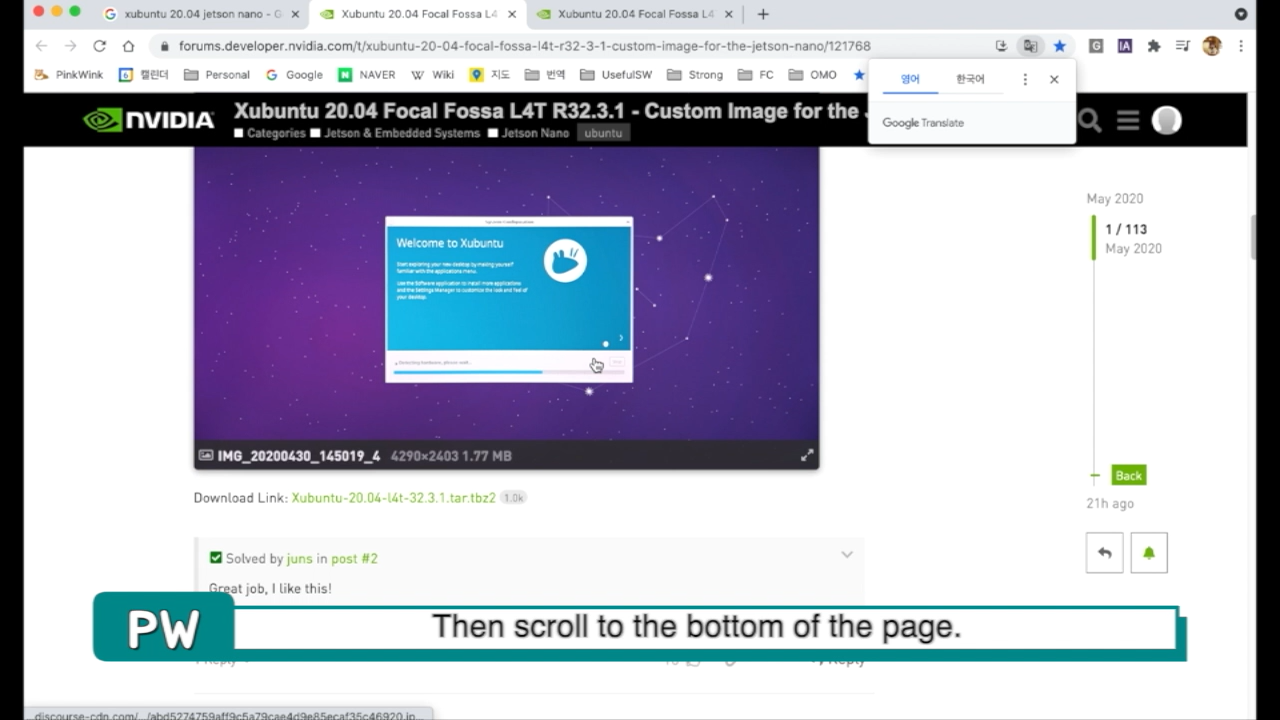Open the IA extension icon

point(1125,46)
